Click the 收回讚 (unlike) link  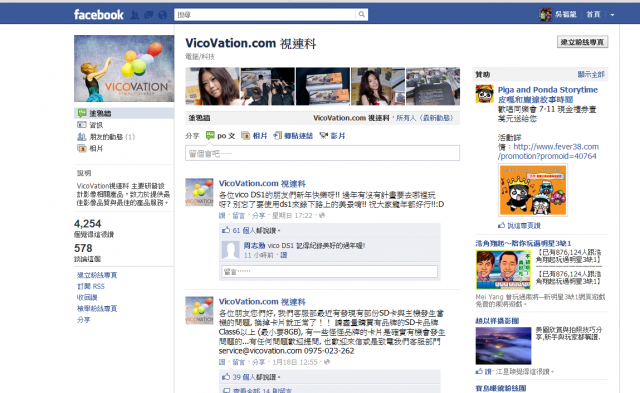click(x=87, y=297)
